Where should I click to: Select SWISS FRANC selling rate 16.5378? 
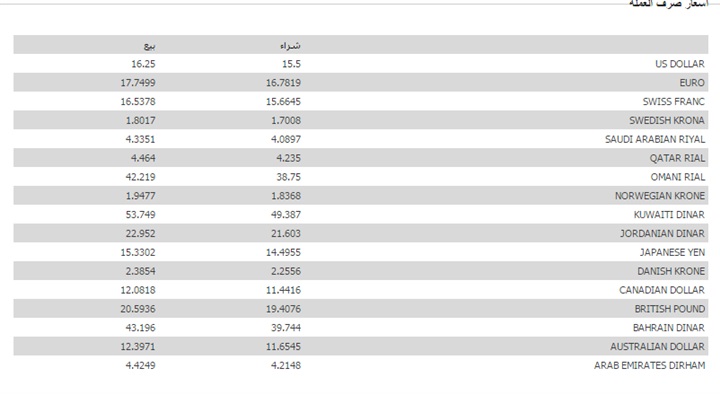point(138,101)
